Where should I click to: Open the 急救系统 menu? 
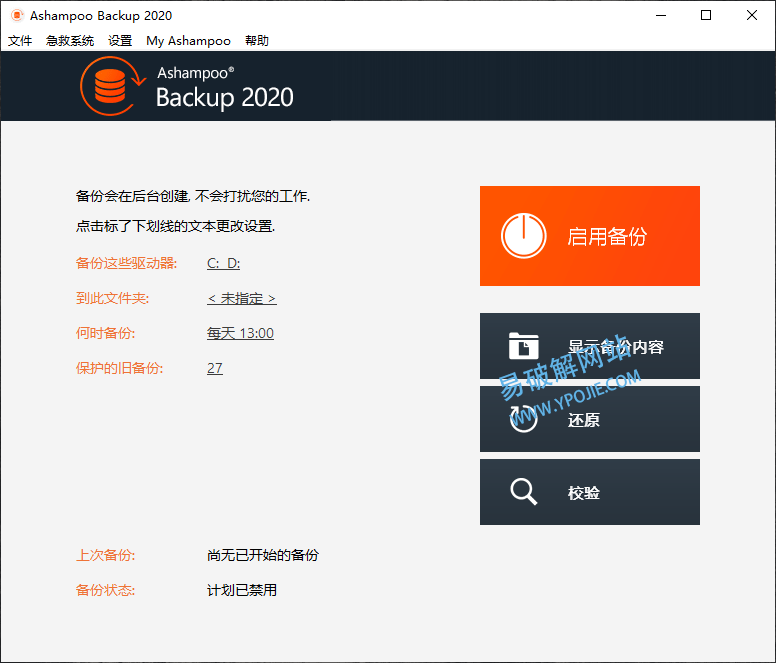pyautogui.click(x=70, y=41)
